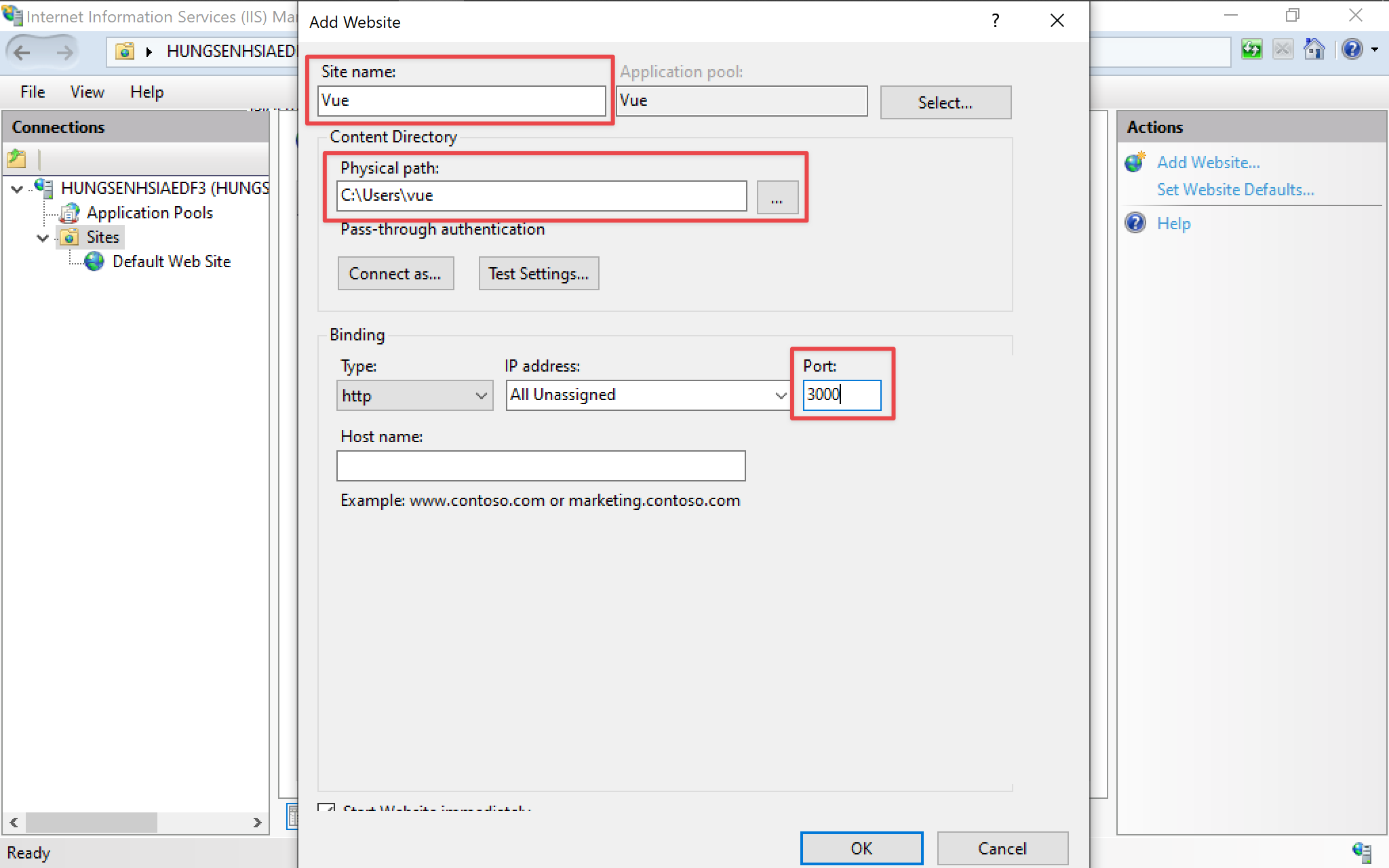This screenshot has width=1389, height=868.
Task: Close the Add Website dialog
Action: coord(1057,21)
